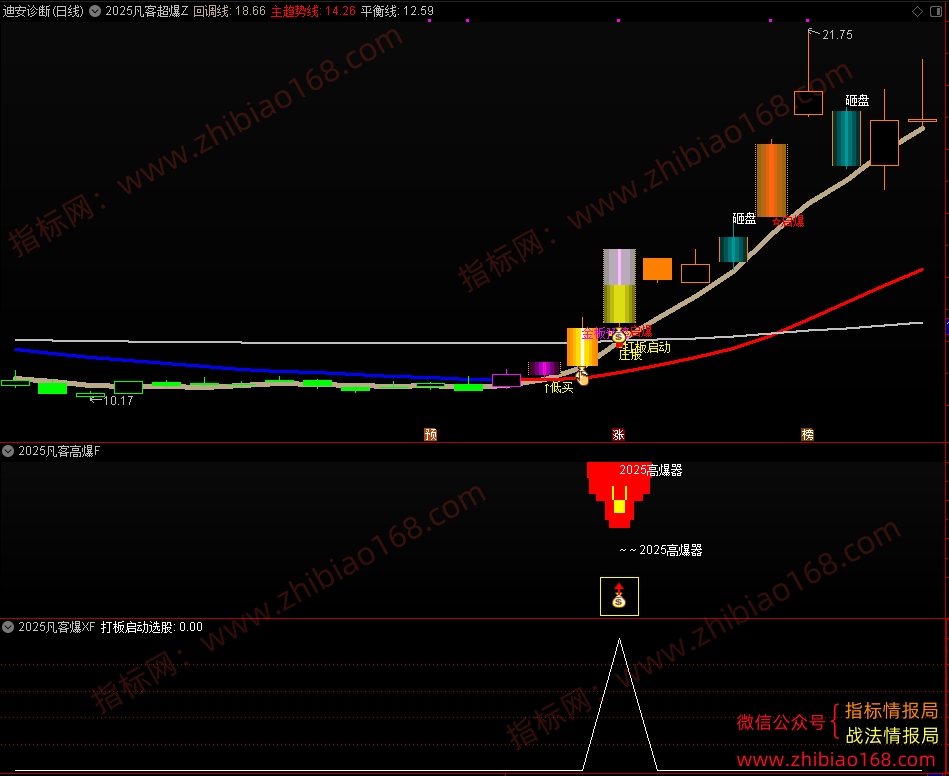949x776 pixels.
Task: Click the money bag signal in yellow box
Action: point(619,596)
